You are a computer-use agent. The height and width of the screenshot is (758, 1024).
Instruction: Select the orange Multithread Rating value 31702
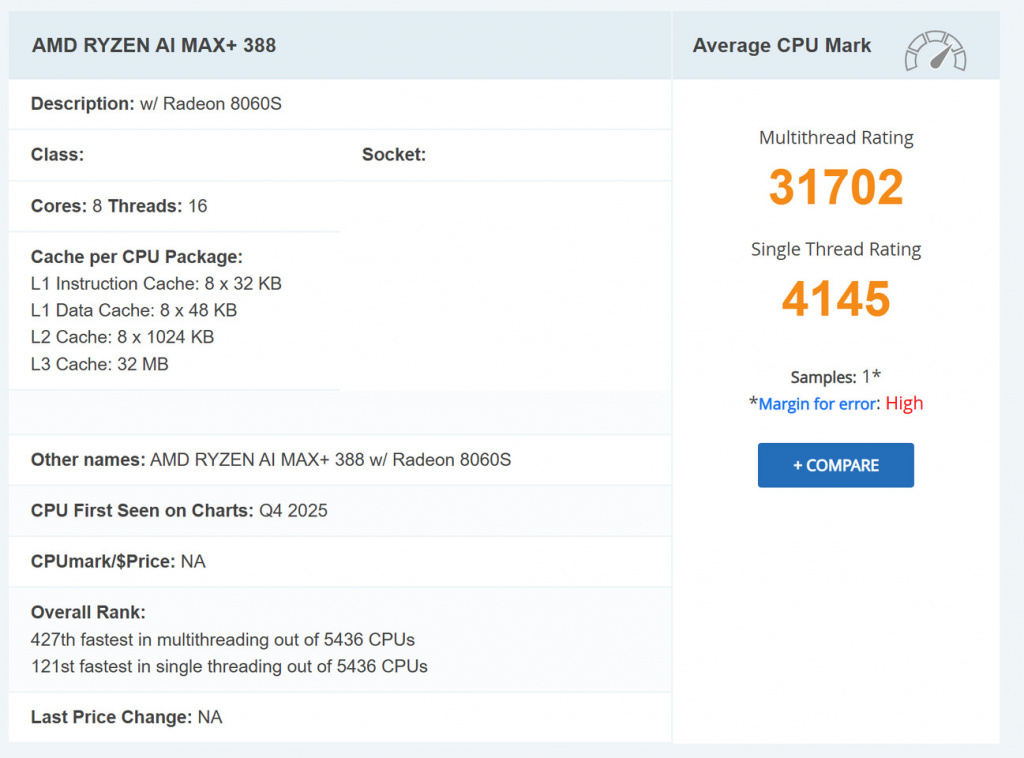[835, 187]
